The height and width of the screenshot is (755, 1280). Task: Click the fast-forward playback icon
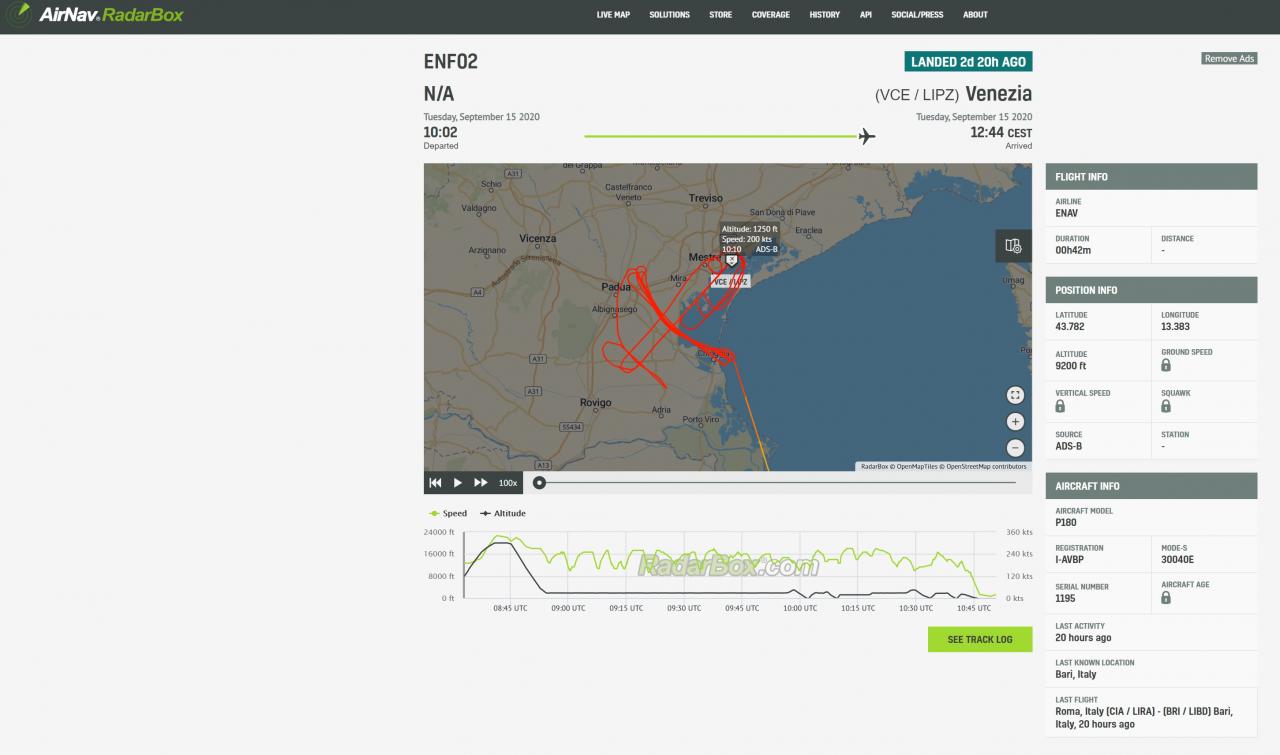click(480, 483)
